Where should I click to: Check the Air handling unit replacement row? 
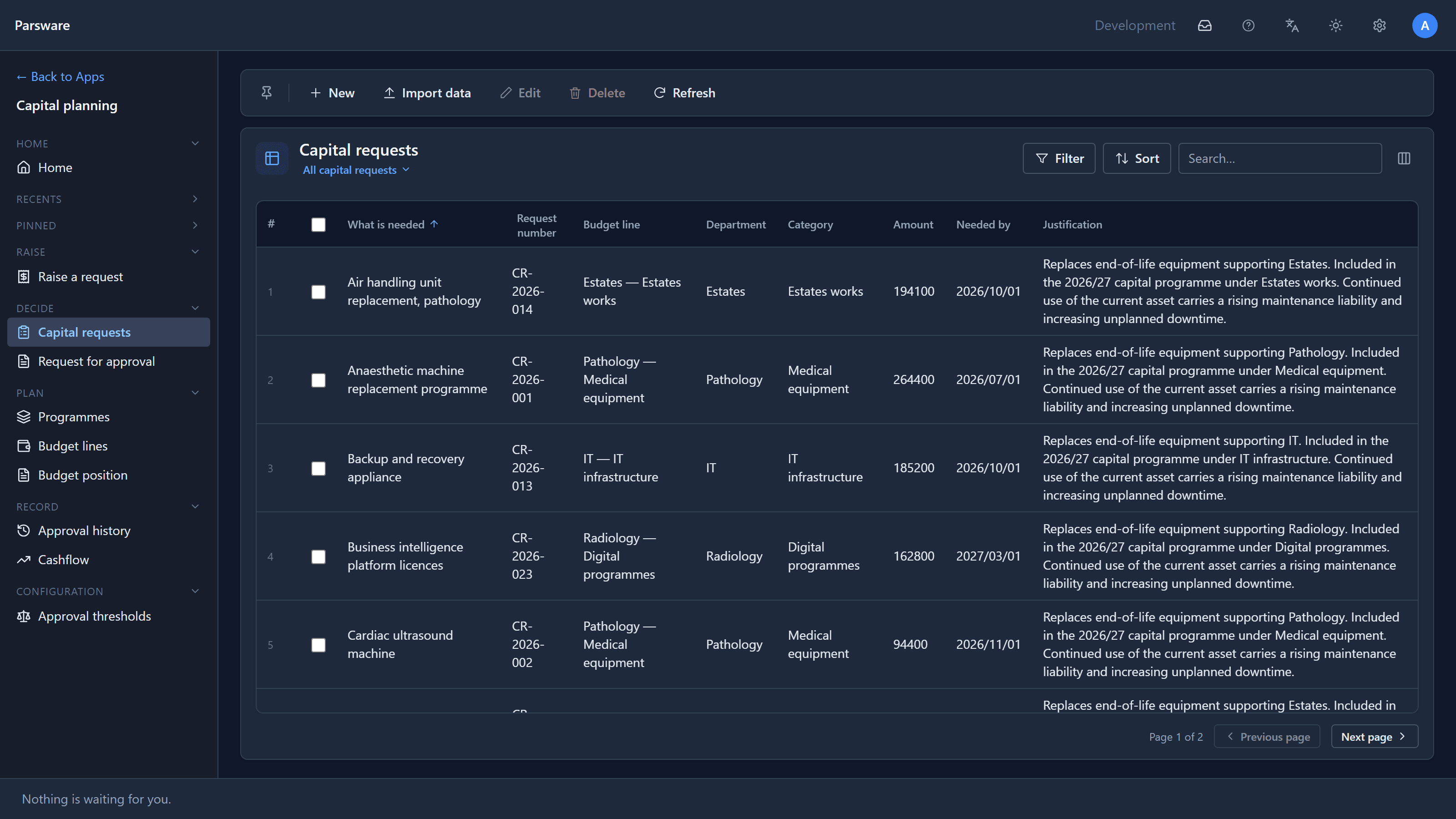[318, 292]
